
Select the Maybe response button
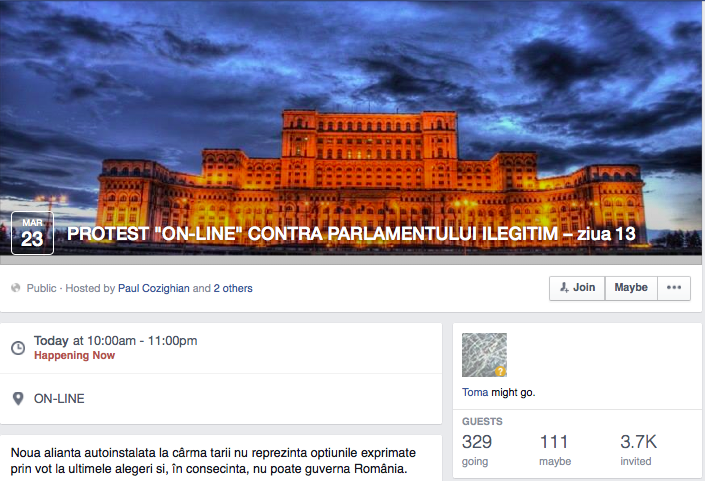(631, 288)
